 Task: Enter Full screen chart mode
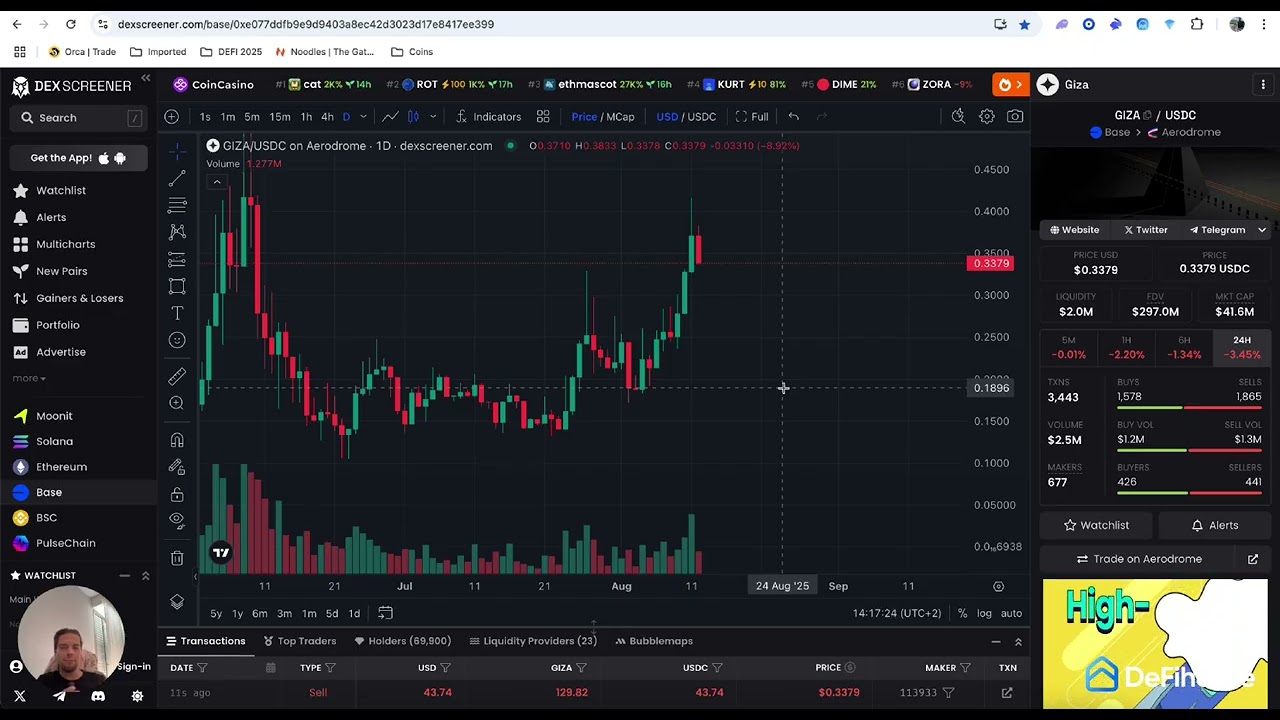752,117
